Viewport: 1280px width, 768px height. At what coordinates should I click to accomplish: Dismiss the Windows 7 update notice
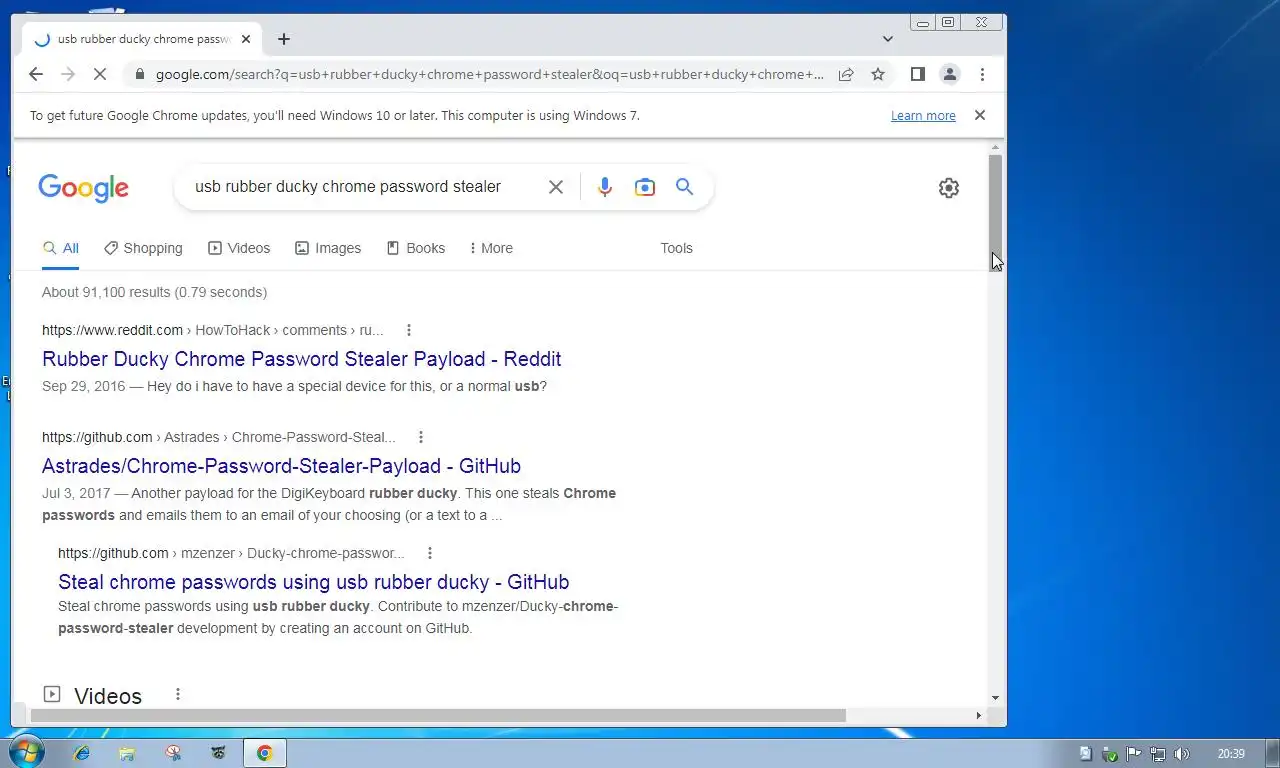(x=980, y=115)
